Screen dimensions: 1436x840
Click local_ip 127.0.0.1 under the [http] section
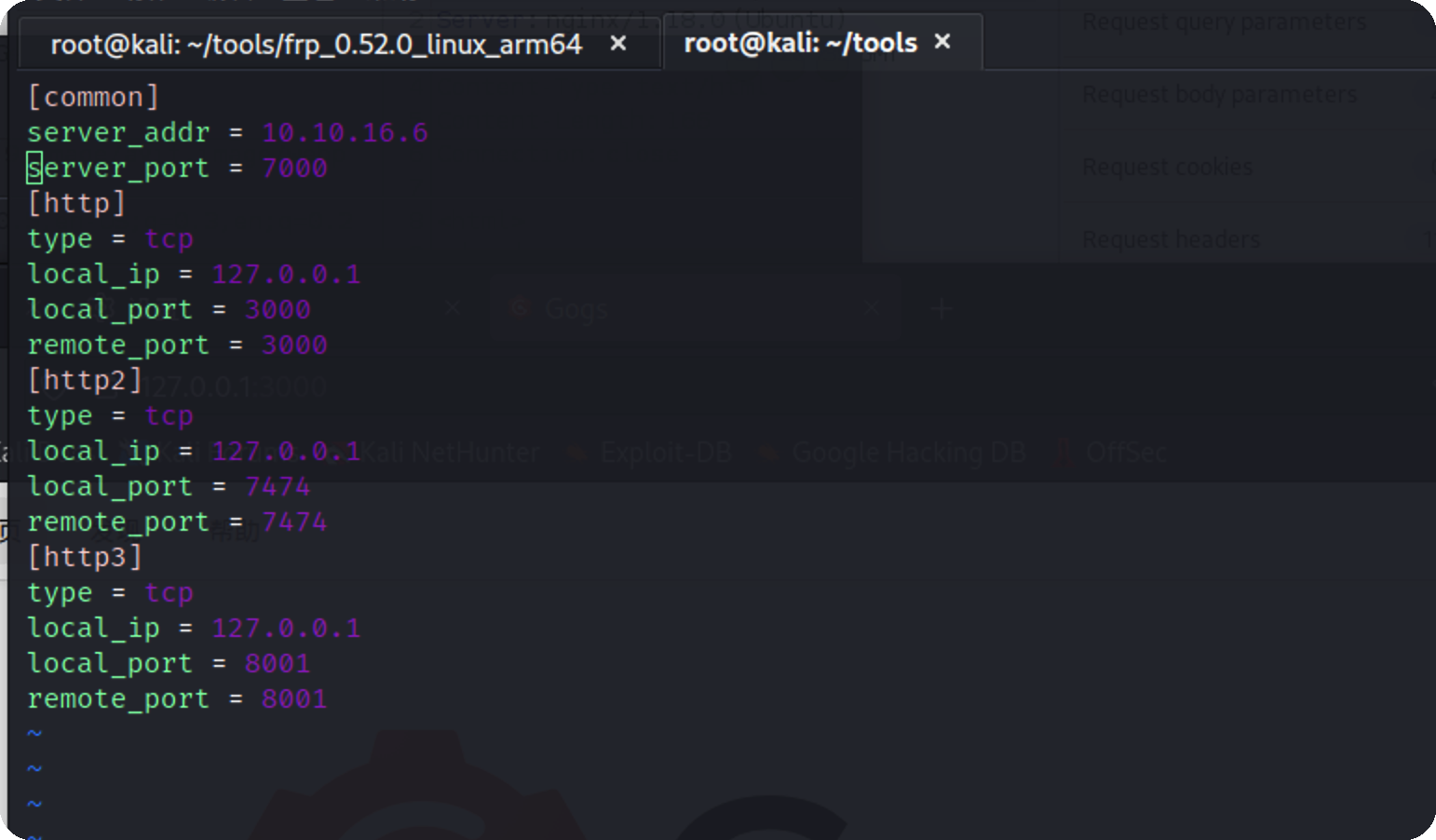click(286, 274)
